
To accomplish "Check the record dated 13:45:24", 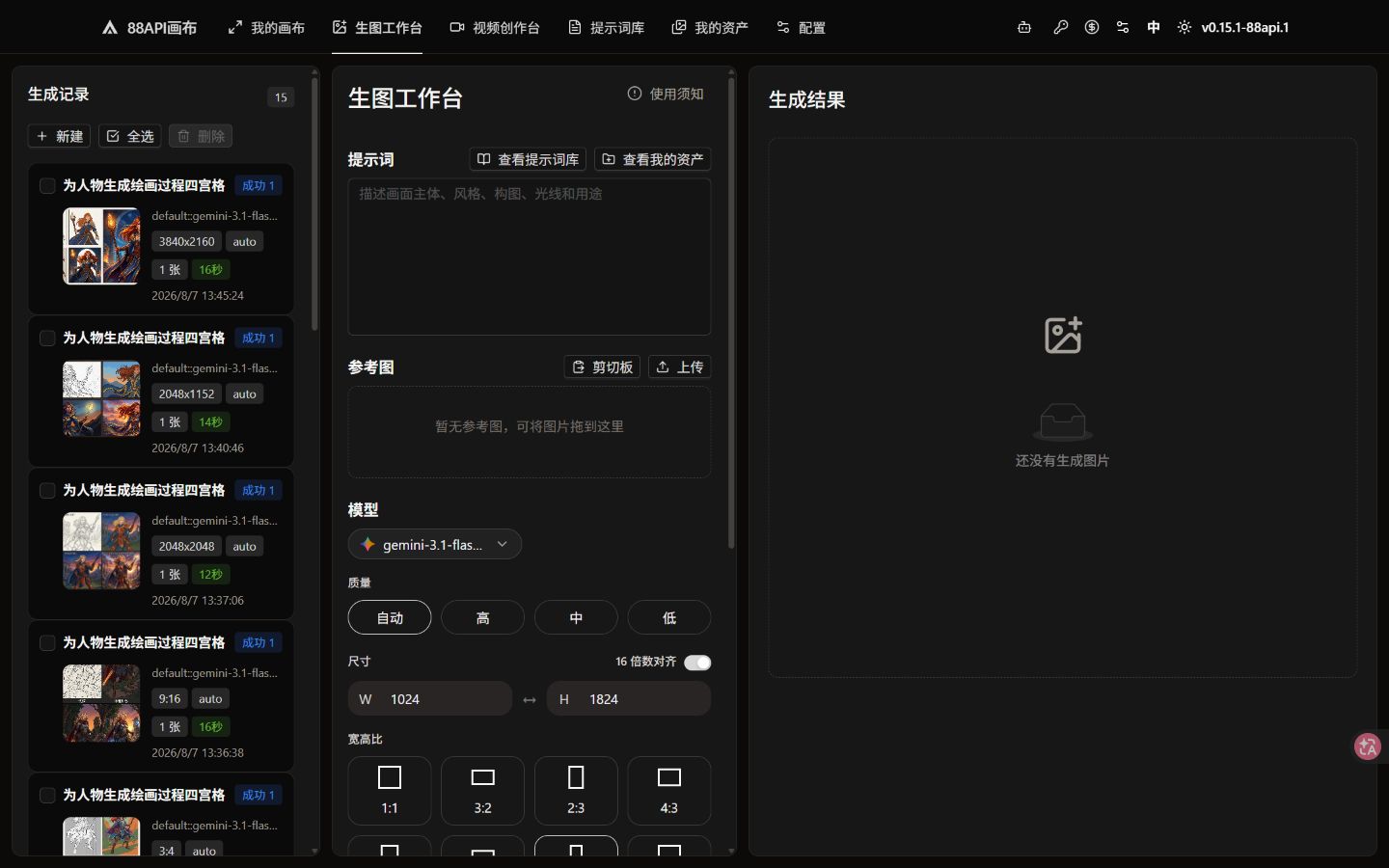I will (47, 185).
